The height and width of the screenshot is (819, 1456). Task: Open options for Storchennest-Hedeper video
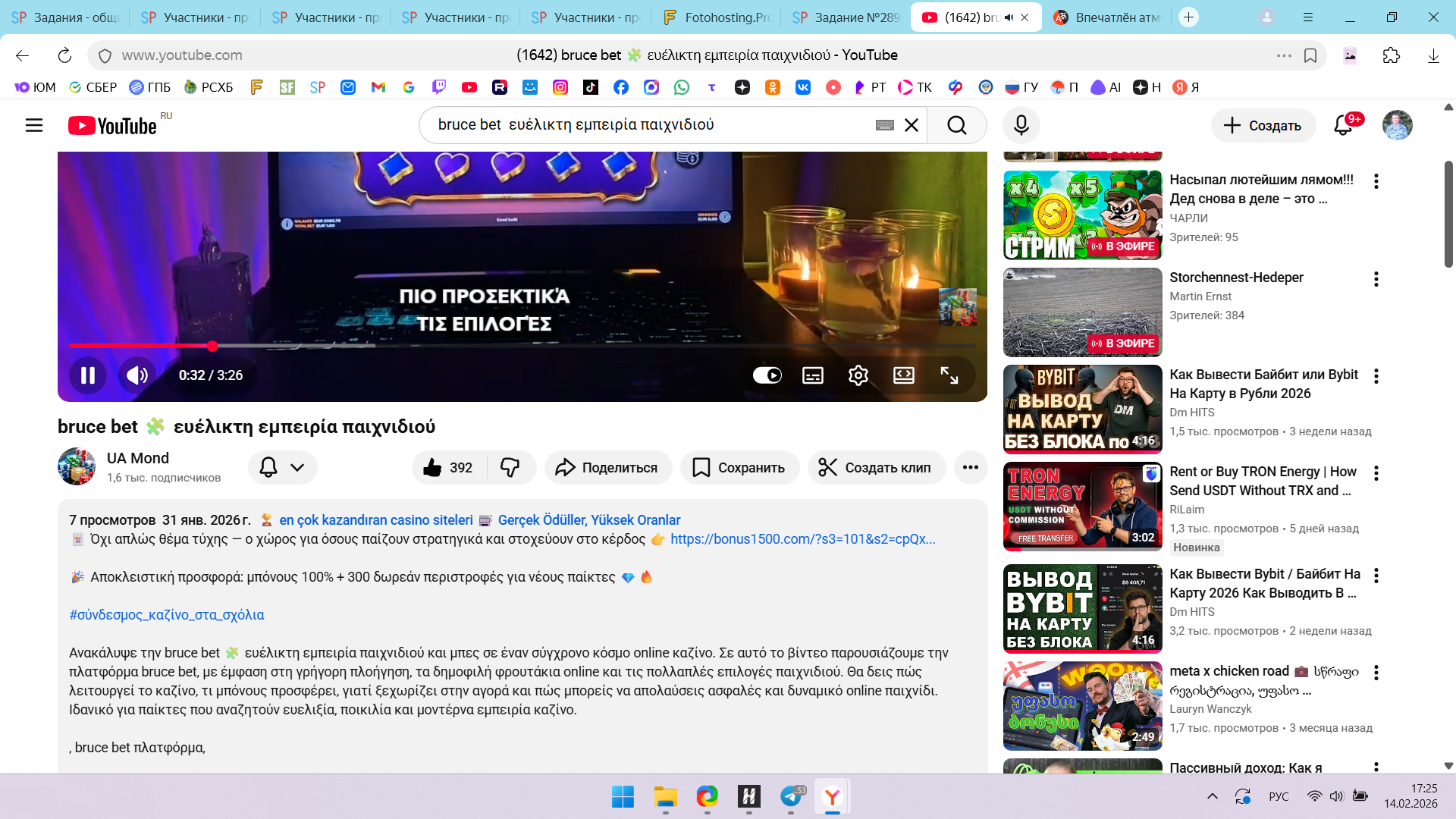pyautogui.click(x=1376, y=279)
